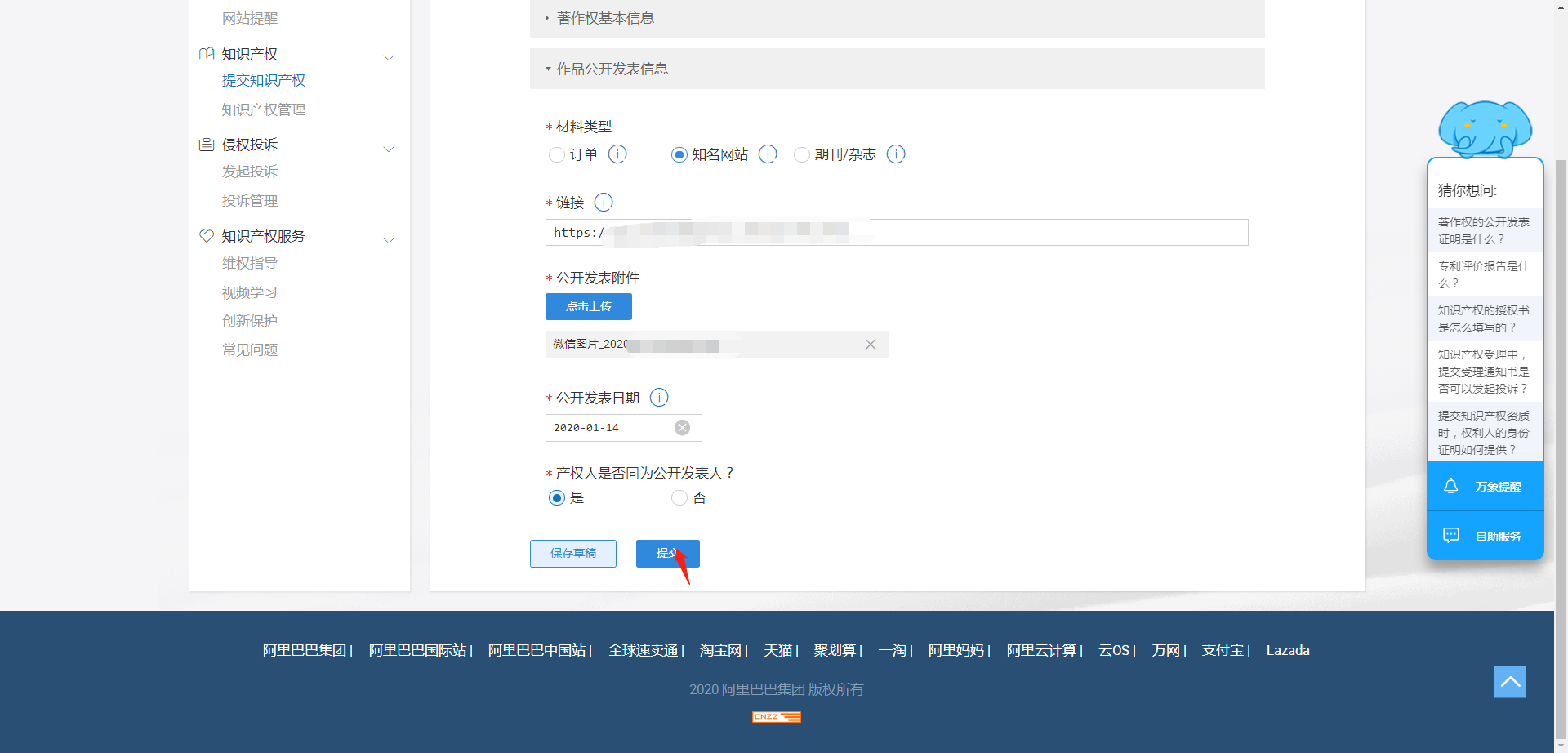Screen dimensions: 1568x753
Task: Collapse the 作品公开发表信息 section
Action: [897, 69]
